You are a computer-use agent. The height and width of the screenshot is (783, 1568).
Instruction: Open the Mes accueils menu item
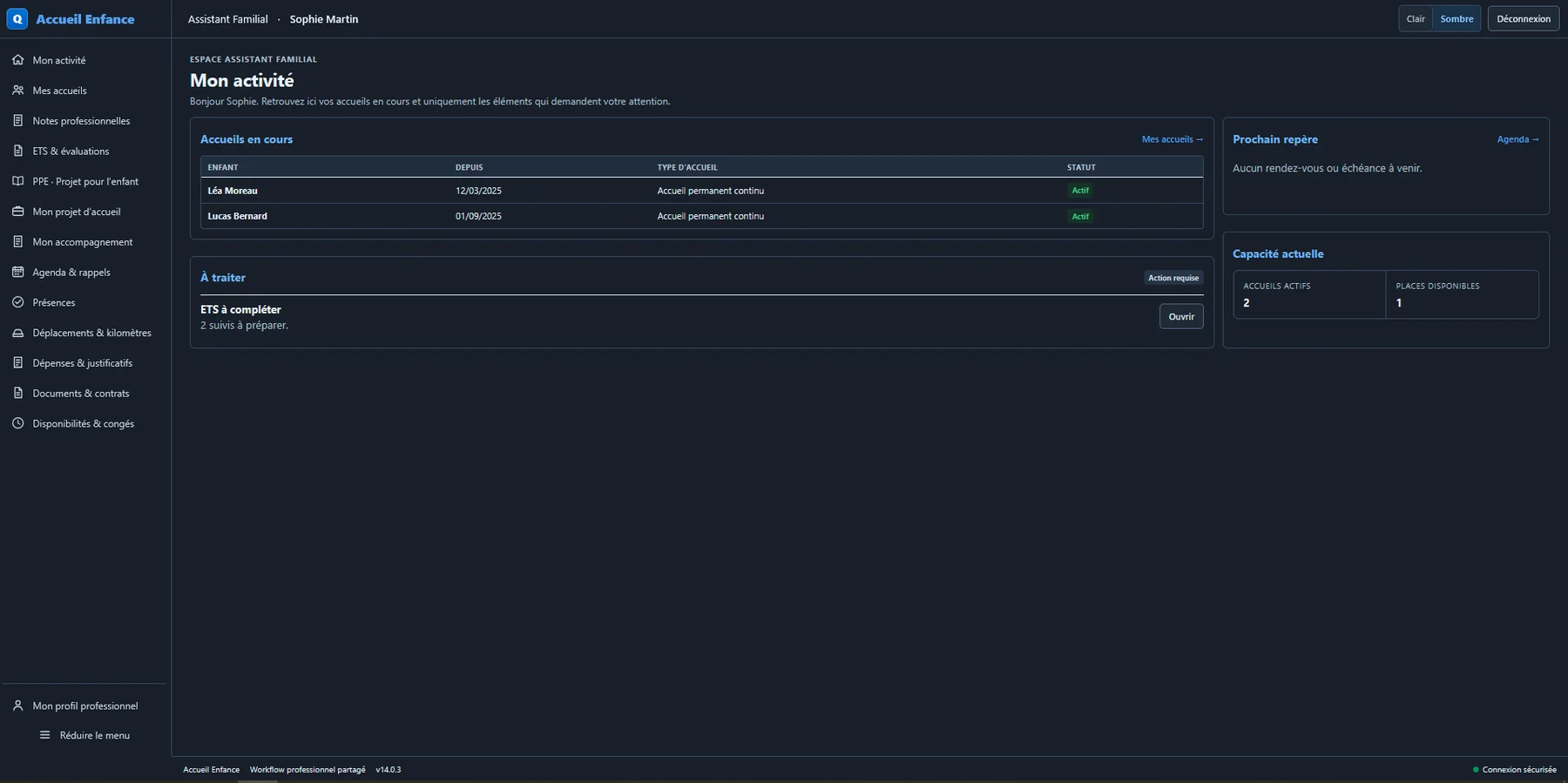(x=84, y=91)
